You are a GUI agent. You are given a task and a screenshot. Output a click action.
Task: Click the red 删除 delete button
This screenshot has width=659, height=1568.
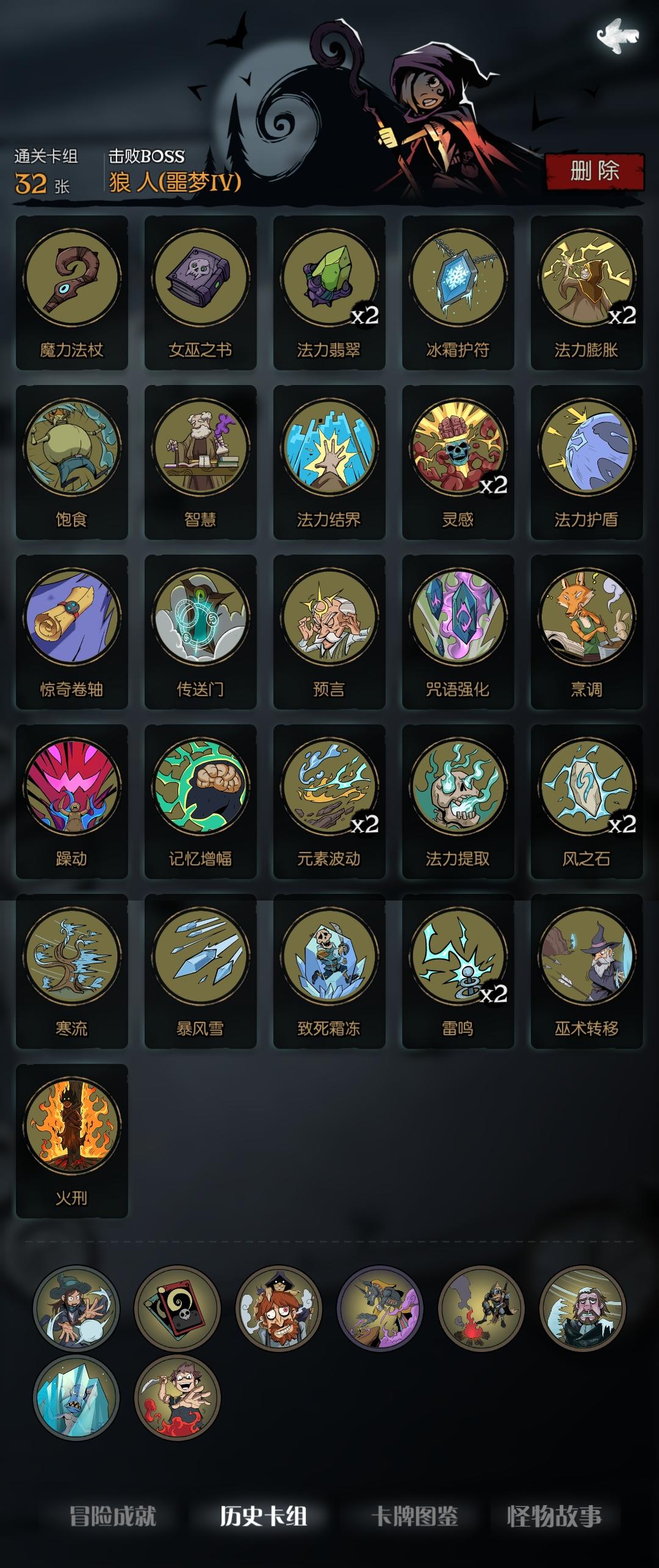pyautogui.click(x=595, y=171)
